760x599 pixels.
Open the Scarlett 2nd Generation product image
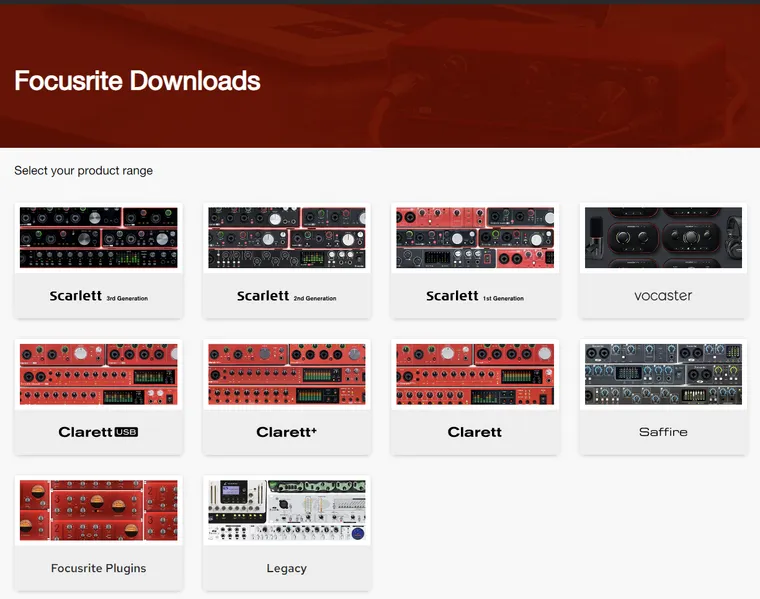(x=287, y=237)
